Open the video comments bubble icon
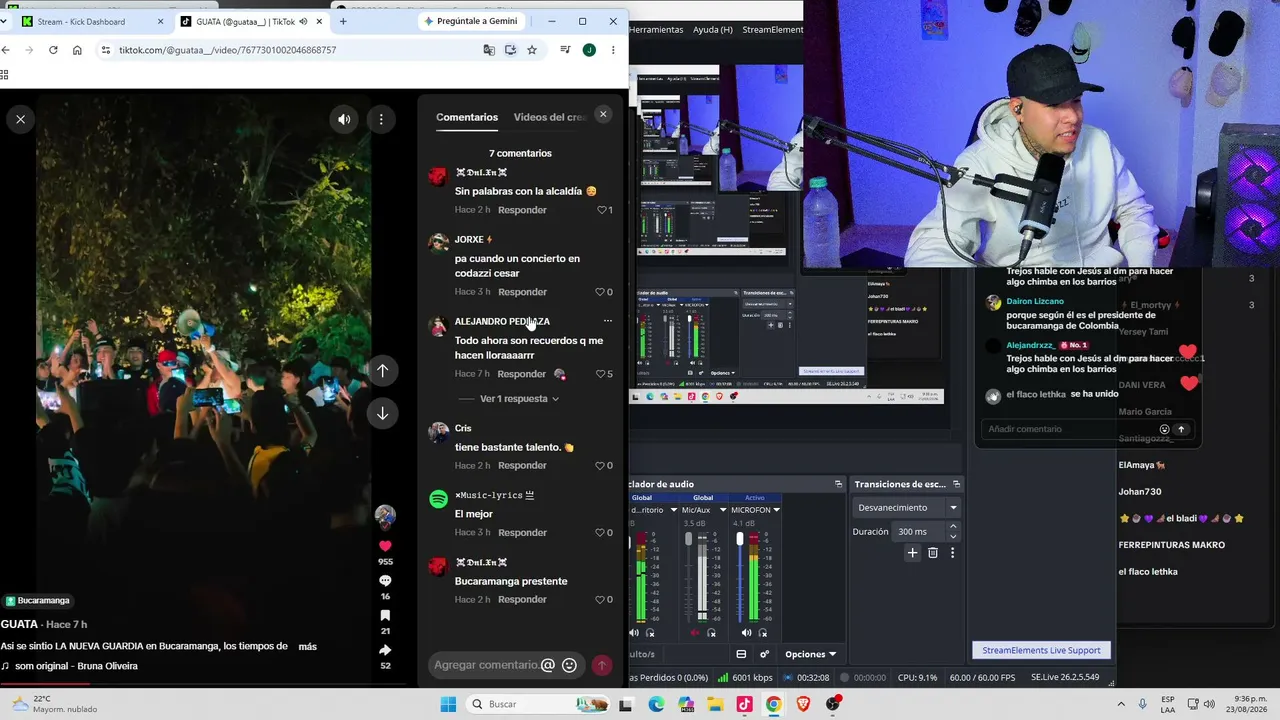 click(x=385, y=581)
